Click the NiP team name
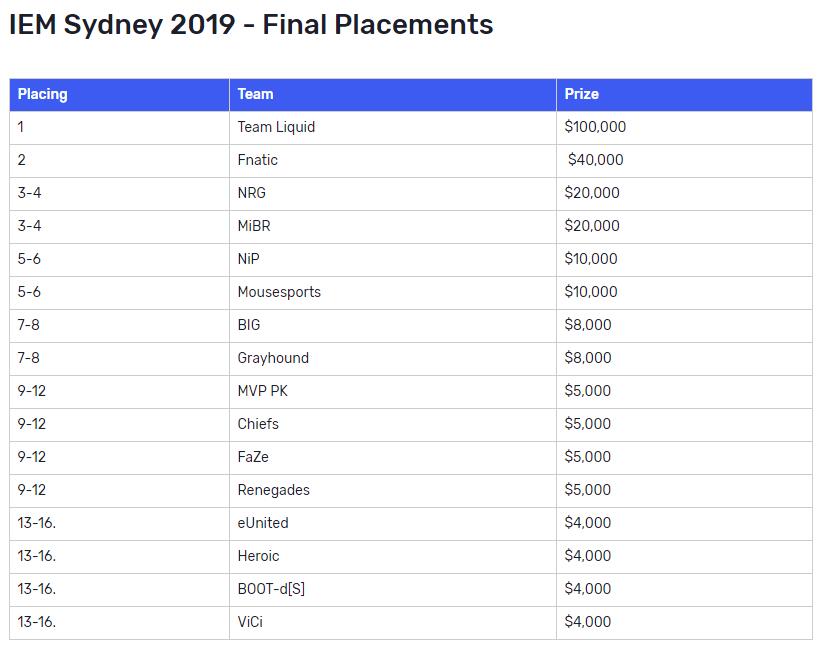Viewport: 827px width, 651px height. pos(248,259)
